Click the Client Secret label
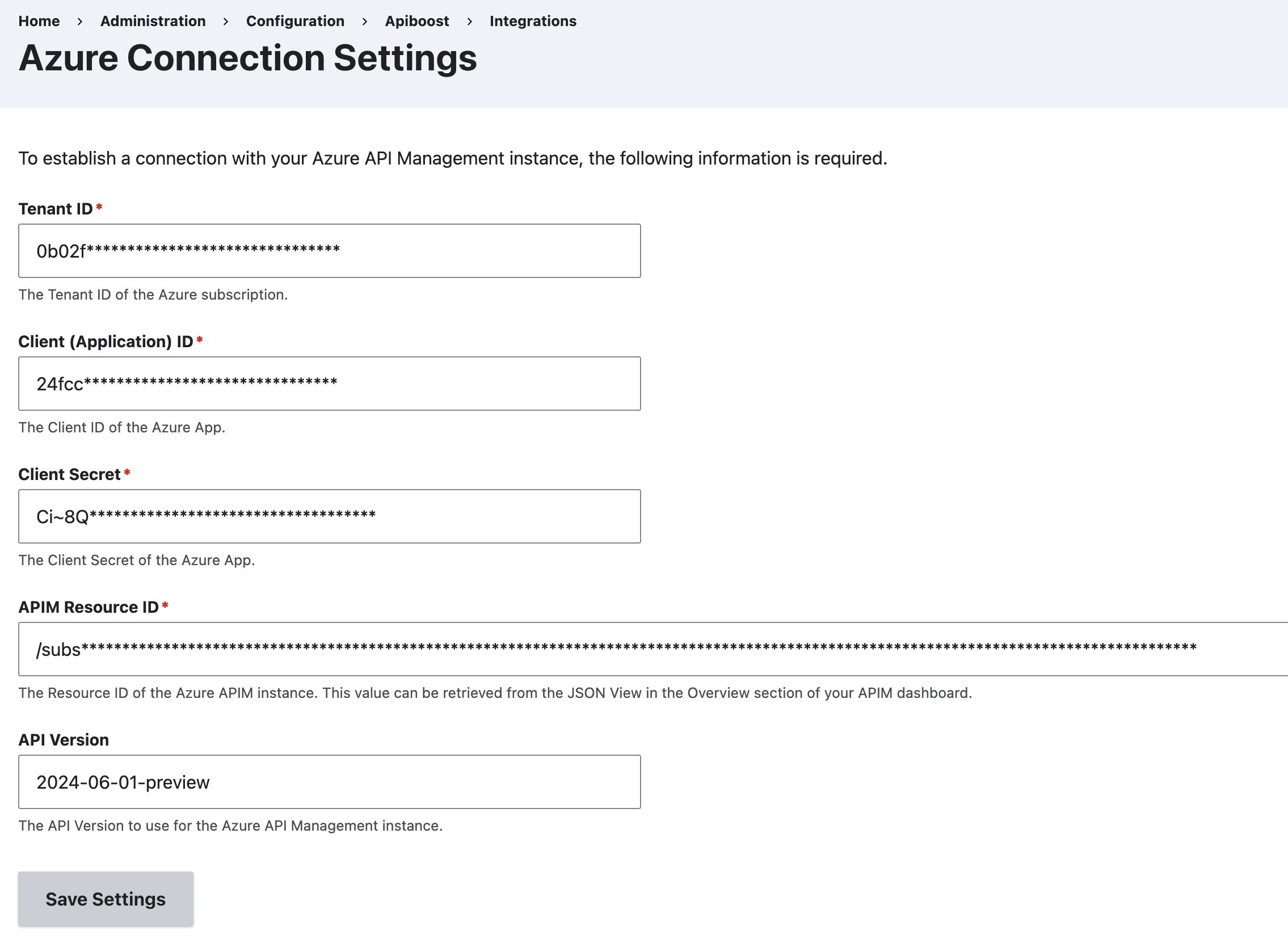 (x=69, y=474)
